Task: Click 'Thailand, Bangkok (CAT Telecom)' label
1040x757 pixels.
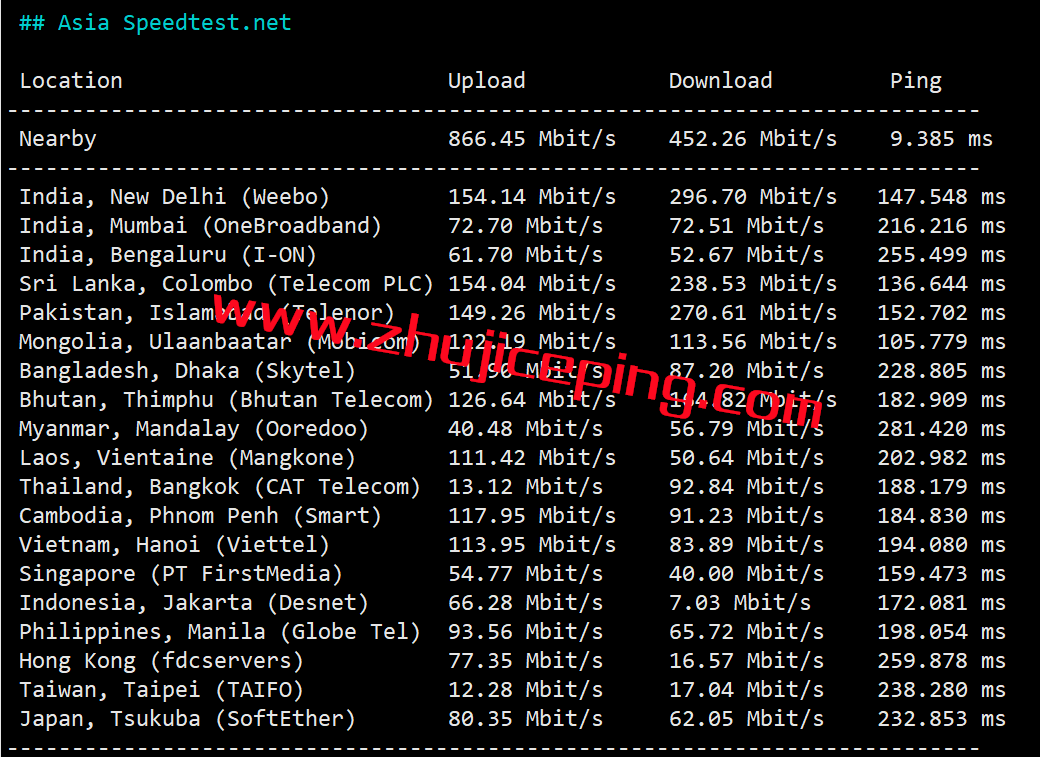Action: pyautogui.click(x=220, y=488)
